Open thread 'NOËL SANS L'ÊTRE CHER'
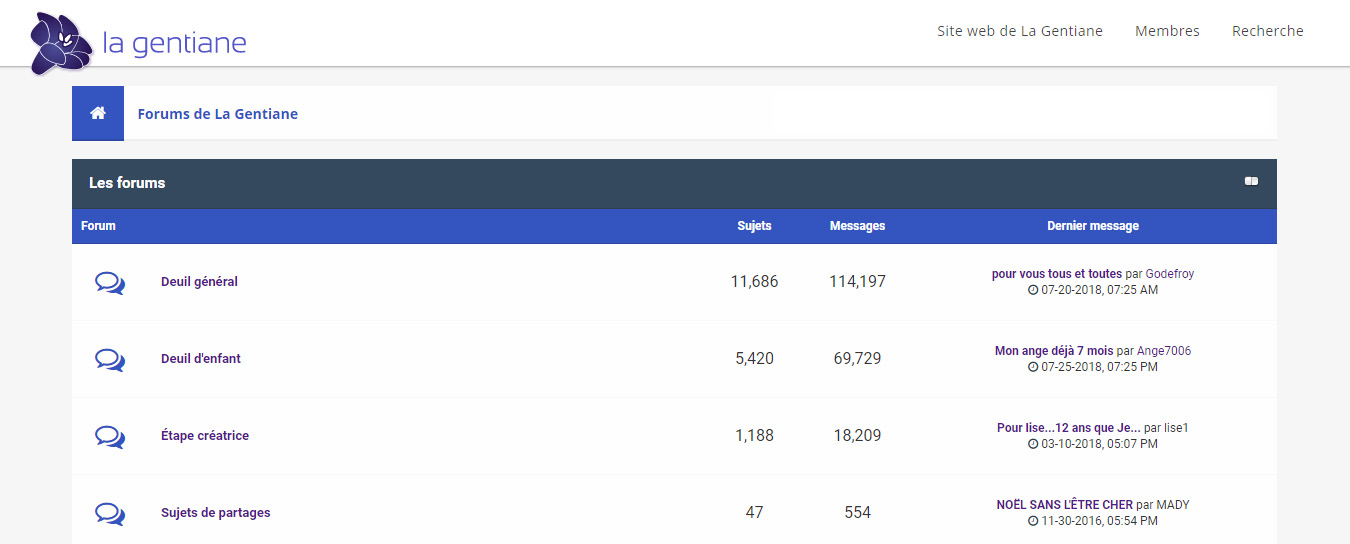Screen dimensions: 1350x544 point(1065,505)
